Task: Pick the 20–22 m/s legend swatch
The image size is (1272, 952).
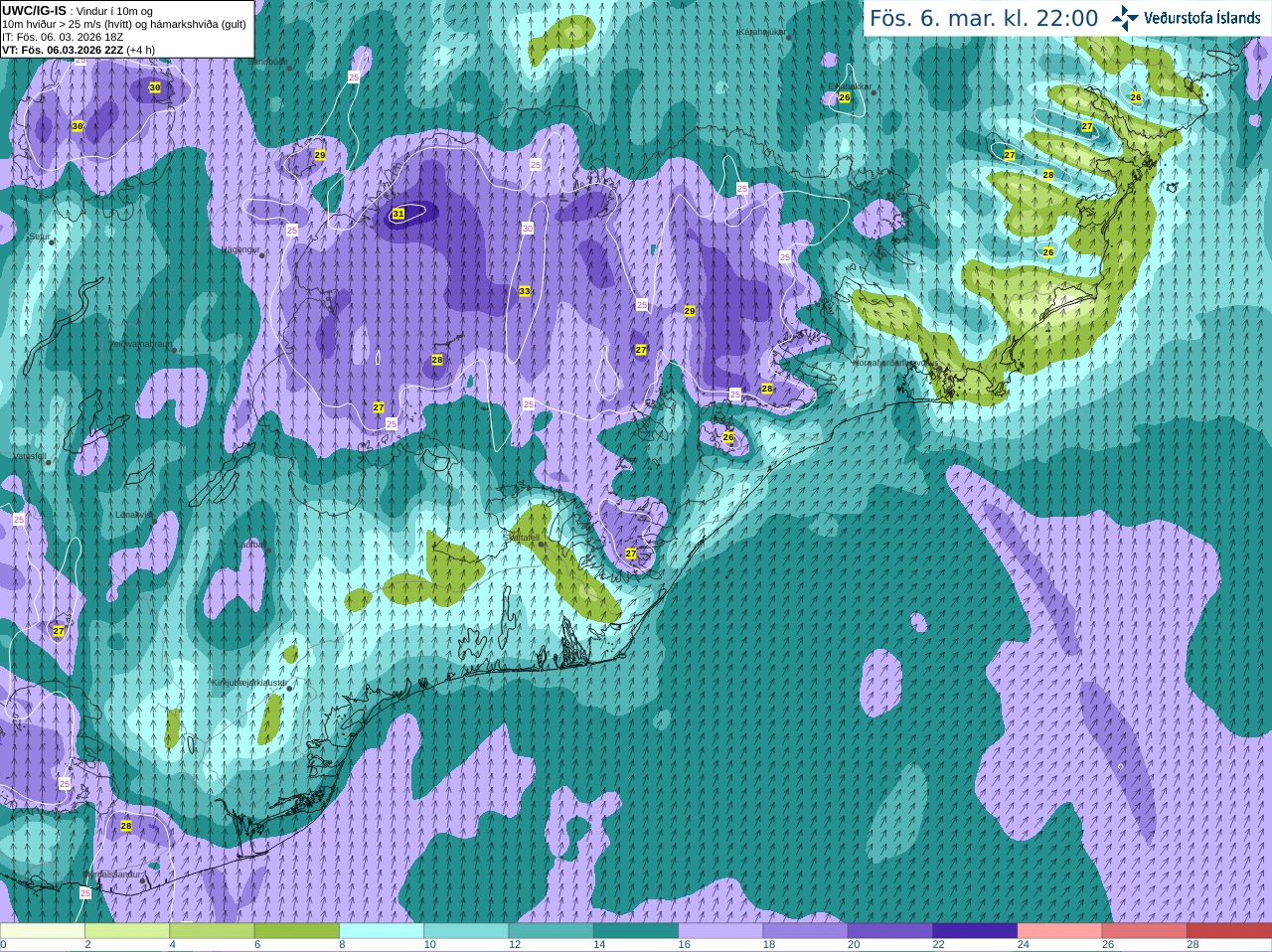Action: click(x=890, y=931)
